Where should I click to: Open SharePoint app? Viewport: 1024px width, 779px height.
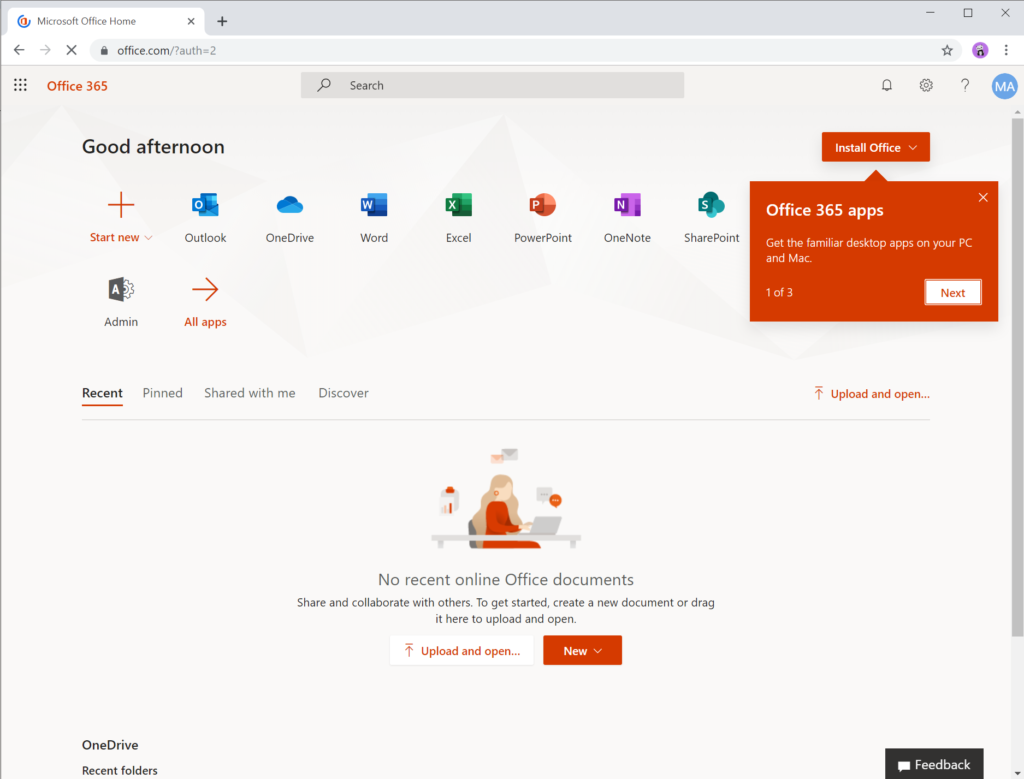[711, 219]
